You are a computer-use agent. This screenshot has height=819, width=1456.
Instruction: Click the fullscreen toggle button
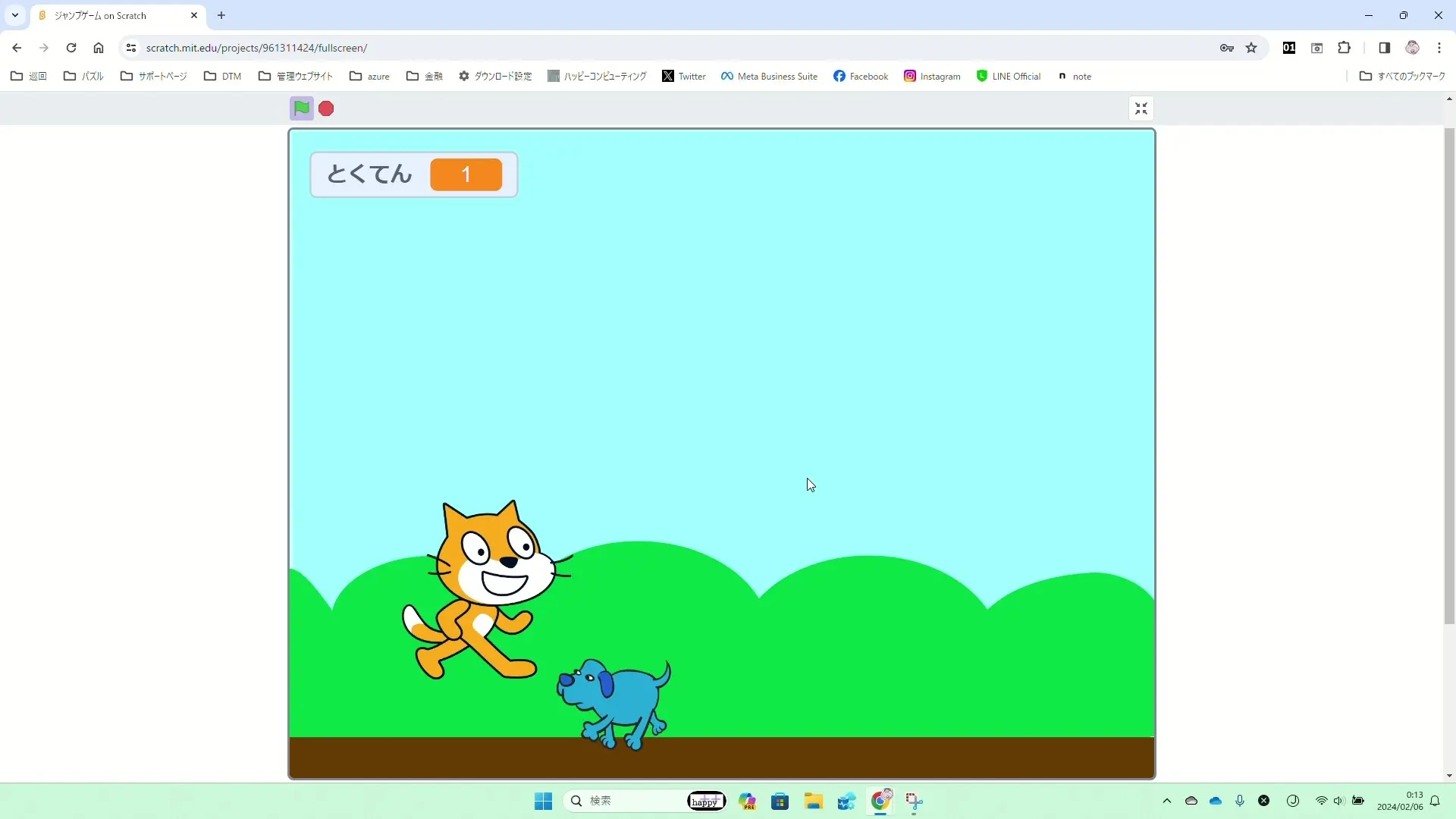1141,108
